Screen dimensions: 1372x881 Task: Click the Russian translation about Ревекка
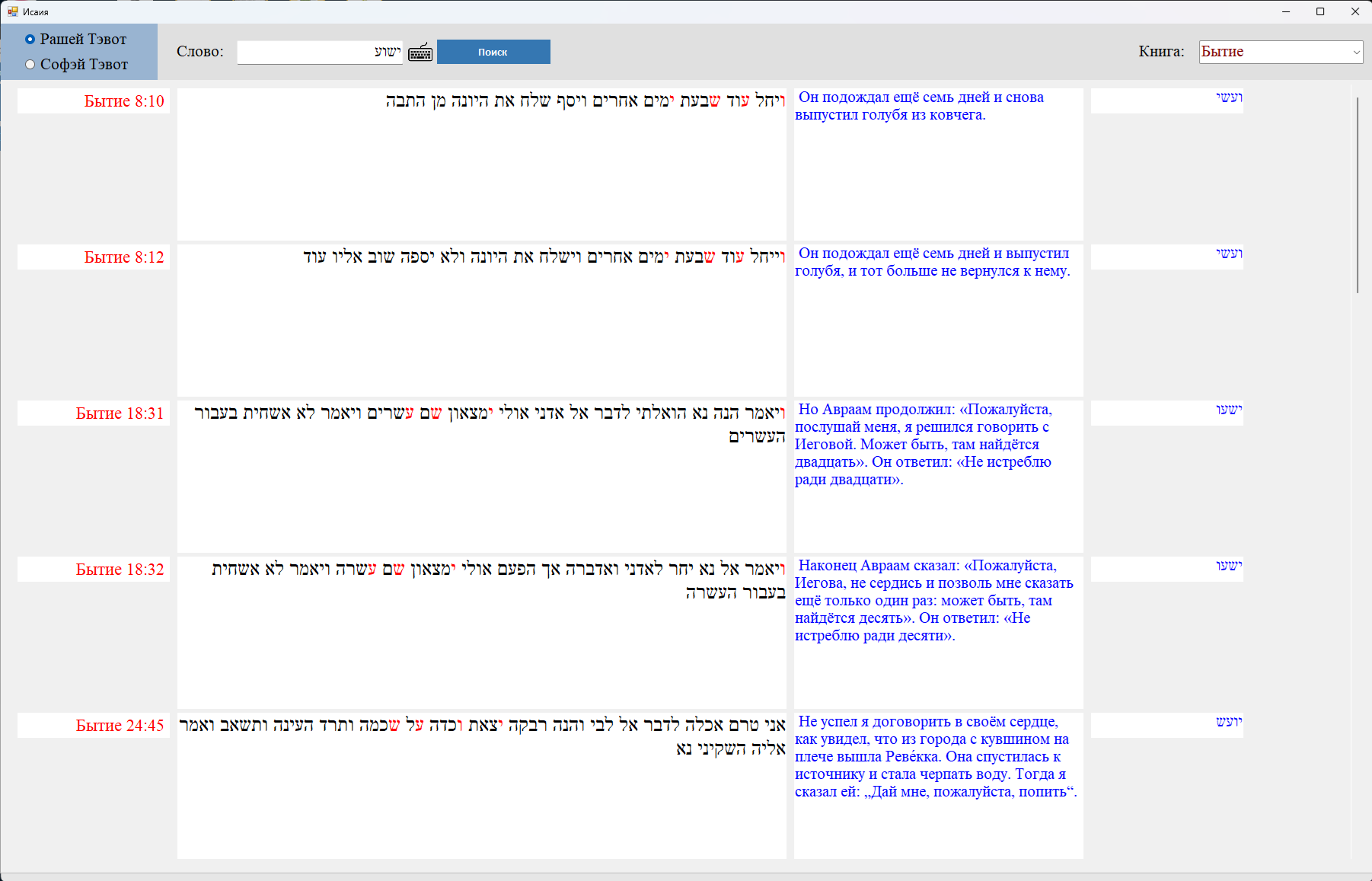(x=936, y=757)
